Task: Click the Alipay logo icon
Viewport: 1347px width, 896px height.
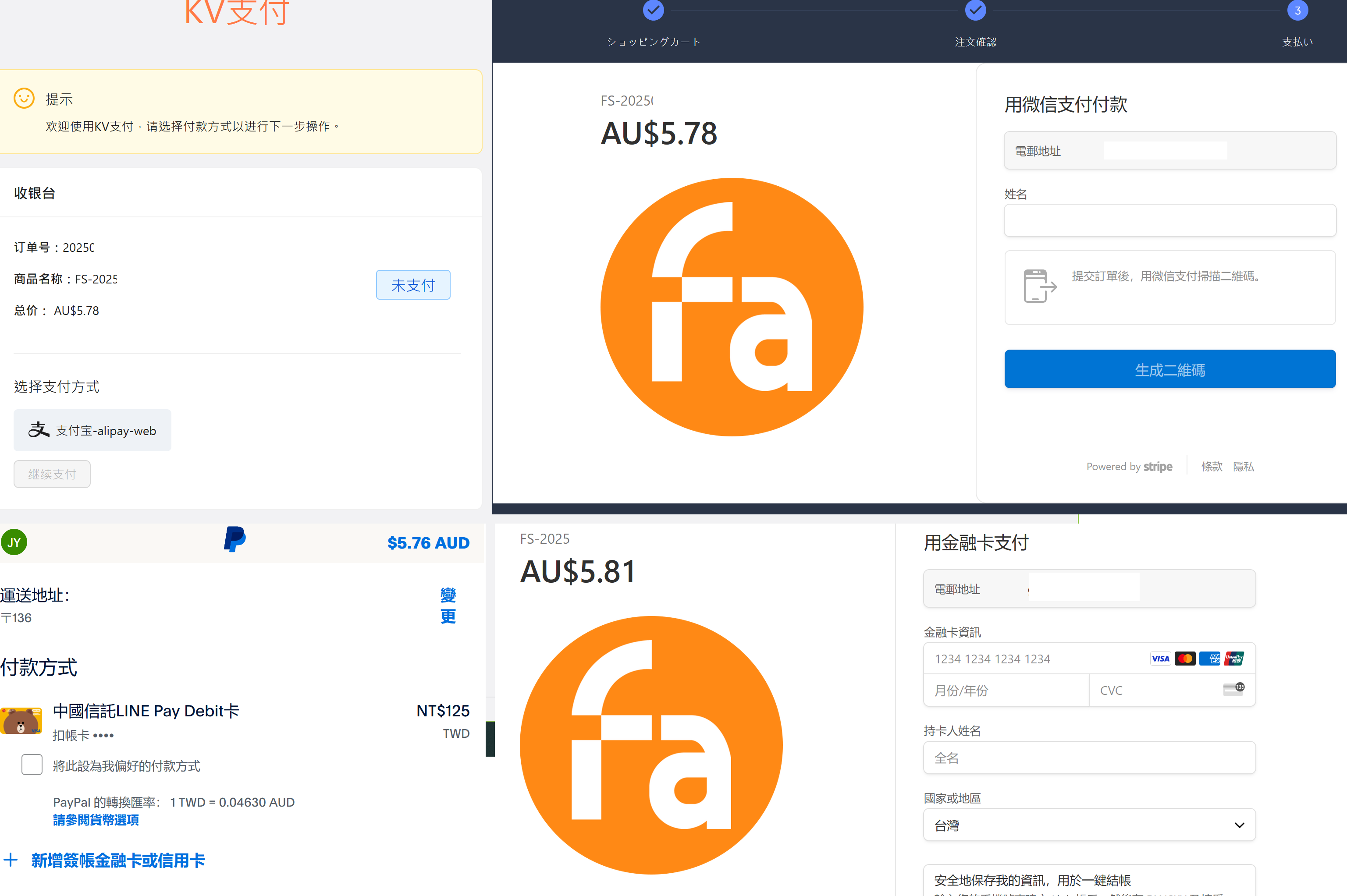Action: point(39,430)
